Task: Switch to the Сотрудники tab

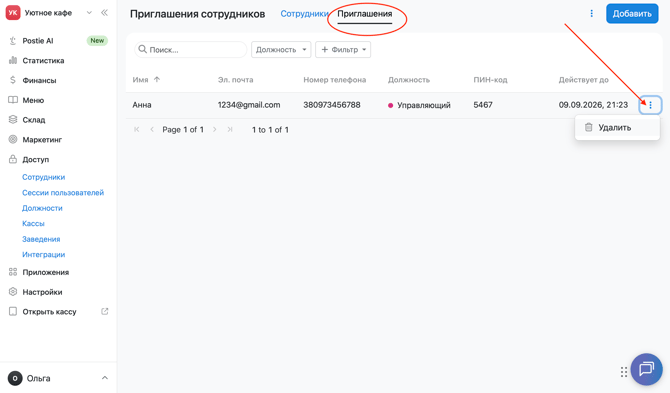Action: pyautogui.click(x=304, y=14)
